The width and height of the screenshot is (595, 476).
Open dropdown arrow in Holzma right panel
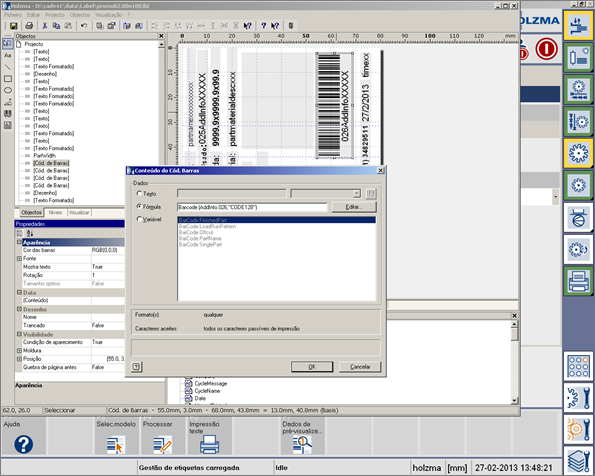coord(556,197)
